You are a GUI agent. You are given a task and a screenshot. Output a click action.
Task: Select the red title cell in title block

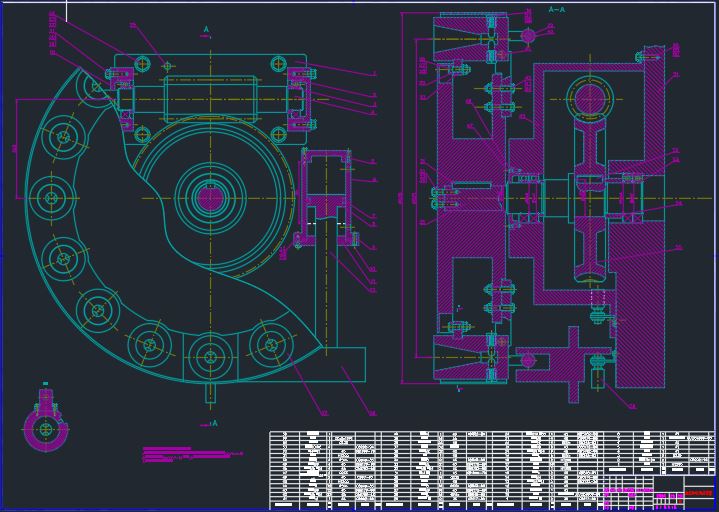click(x=699, y=493)
